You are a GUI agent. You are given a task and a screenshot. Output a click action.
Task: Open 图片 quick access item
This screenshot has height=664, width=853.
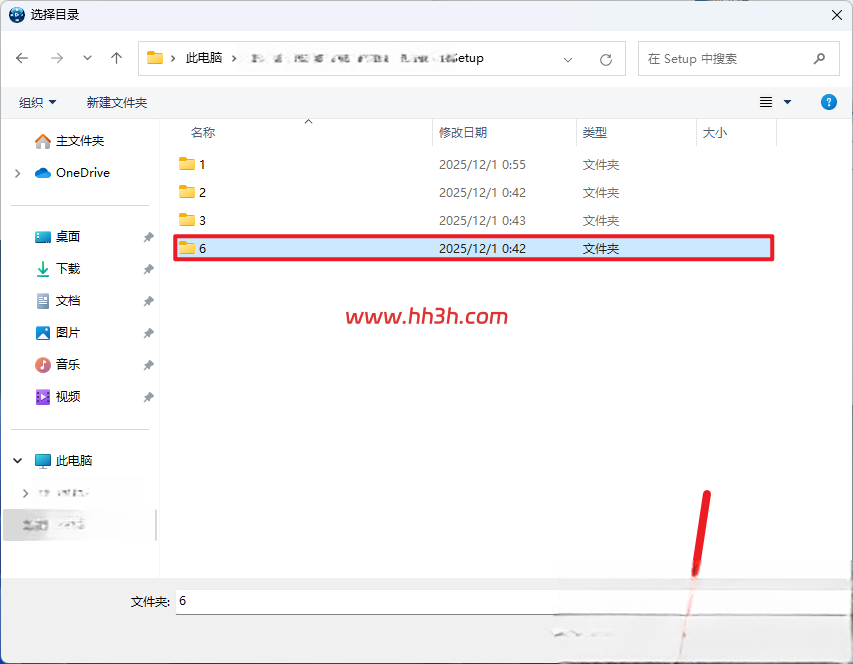pyautogui.click(x=58, y=333)
